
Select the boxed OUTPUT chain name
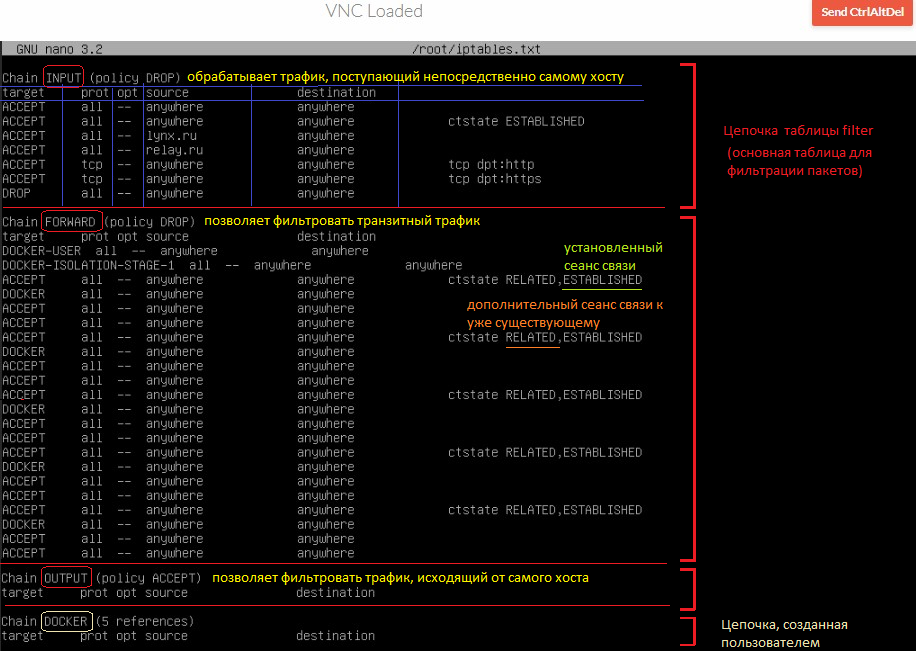tap(65, 577)
